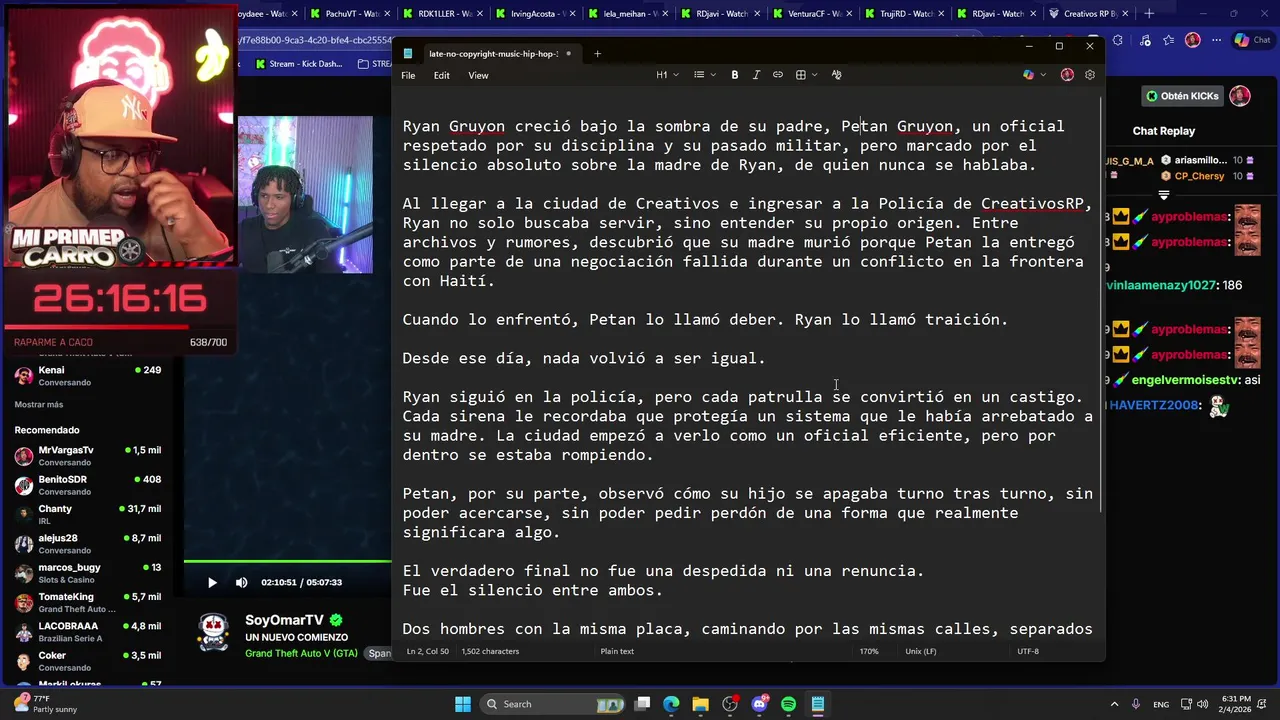Click the profile avatar next to Obtén KICKs
The image size is (1280, 720).
(1240, 96)
